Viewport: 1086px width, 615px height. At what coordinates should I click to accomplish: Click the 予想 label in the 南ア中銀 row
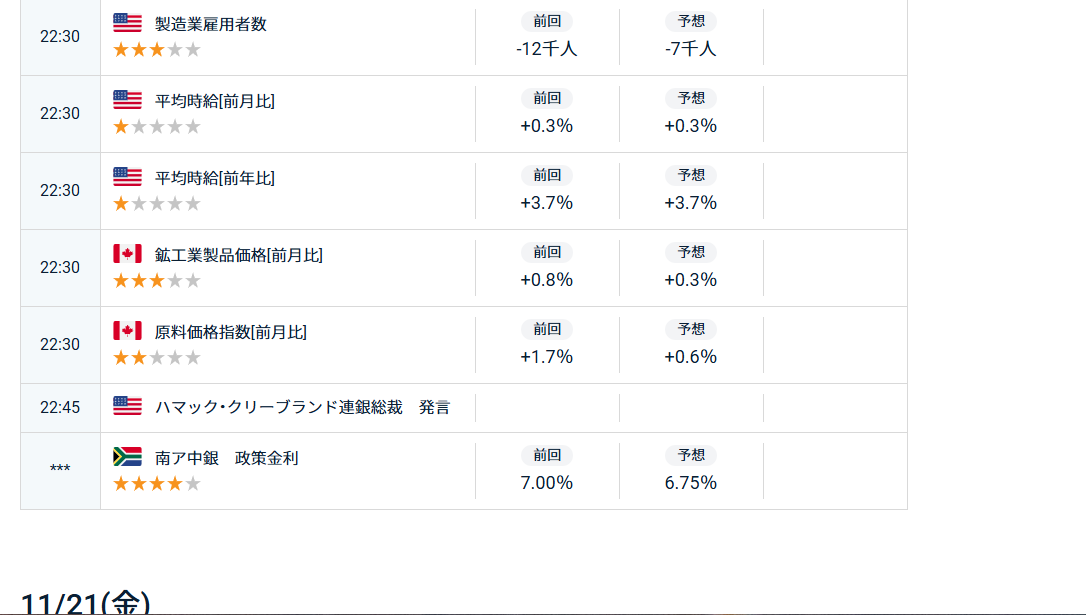pyautogui.click(x=691, y=456)
